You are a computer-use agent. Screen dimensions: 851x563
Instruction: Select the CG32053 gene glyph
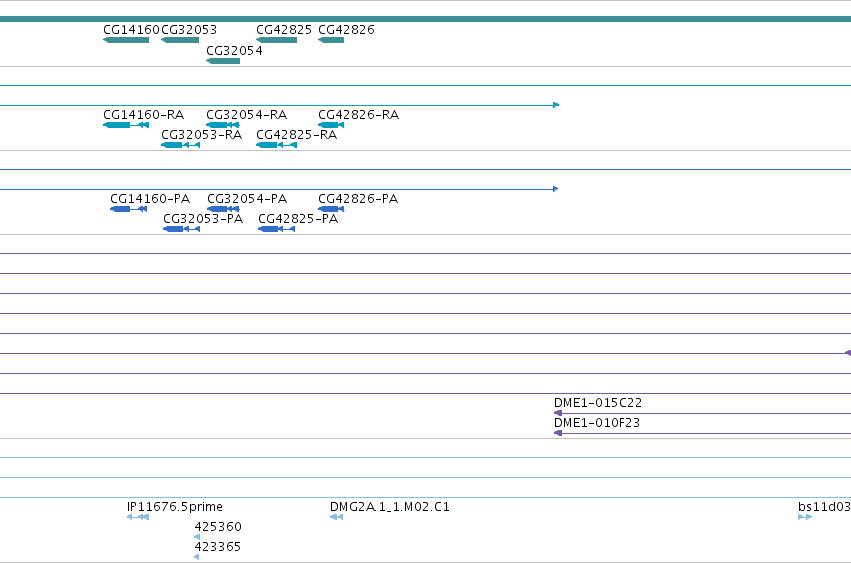[180, 40]
